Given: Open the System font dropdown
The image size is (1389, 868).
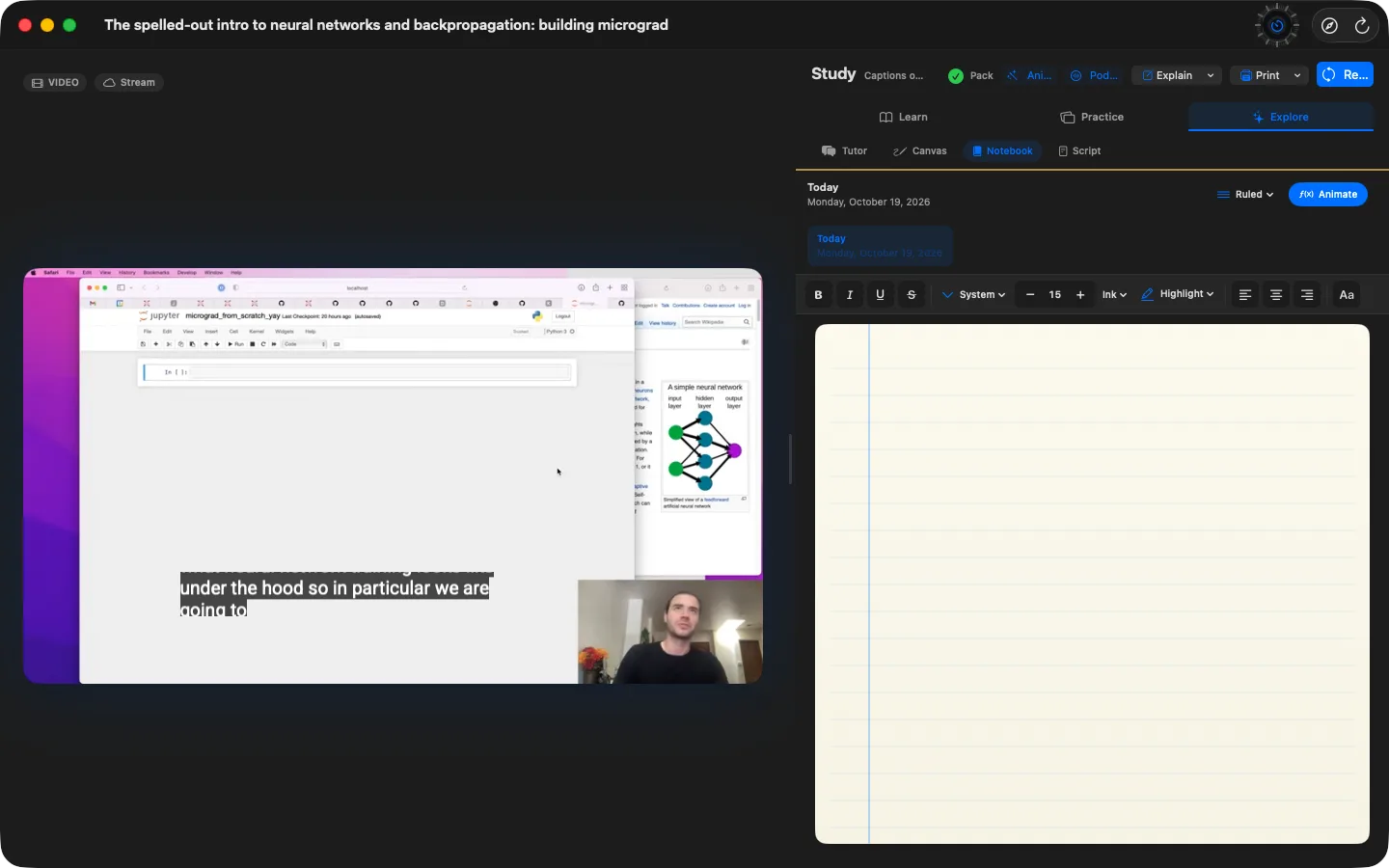Looking at the screenshot, I should tap(974, 295).
